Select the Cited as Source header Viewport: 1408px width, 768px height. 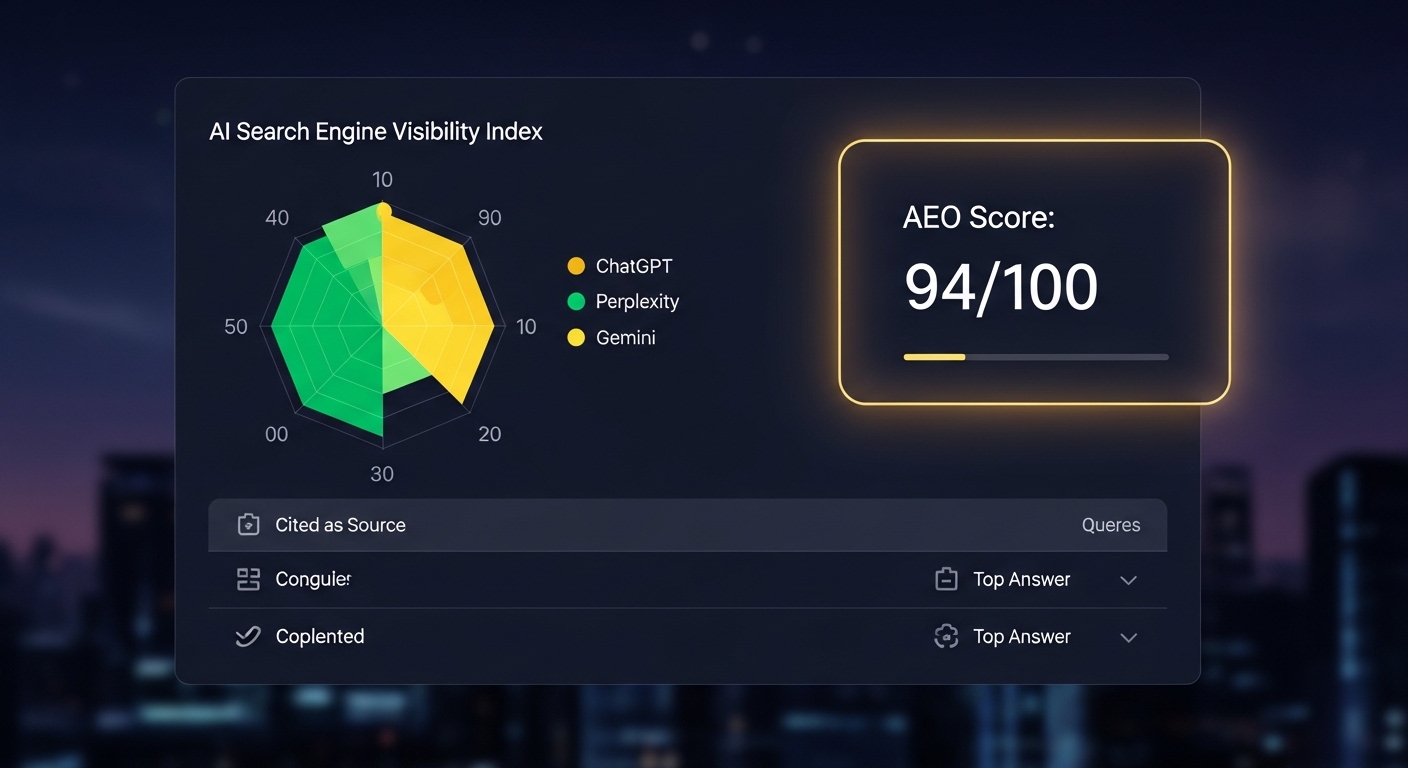[340, 525]
